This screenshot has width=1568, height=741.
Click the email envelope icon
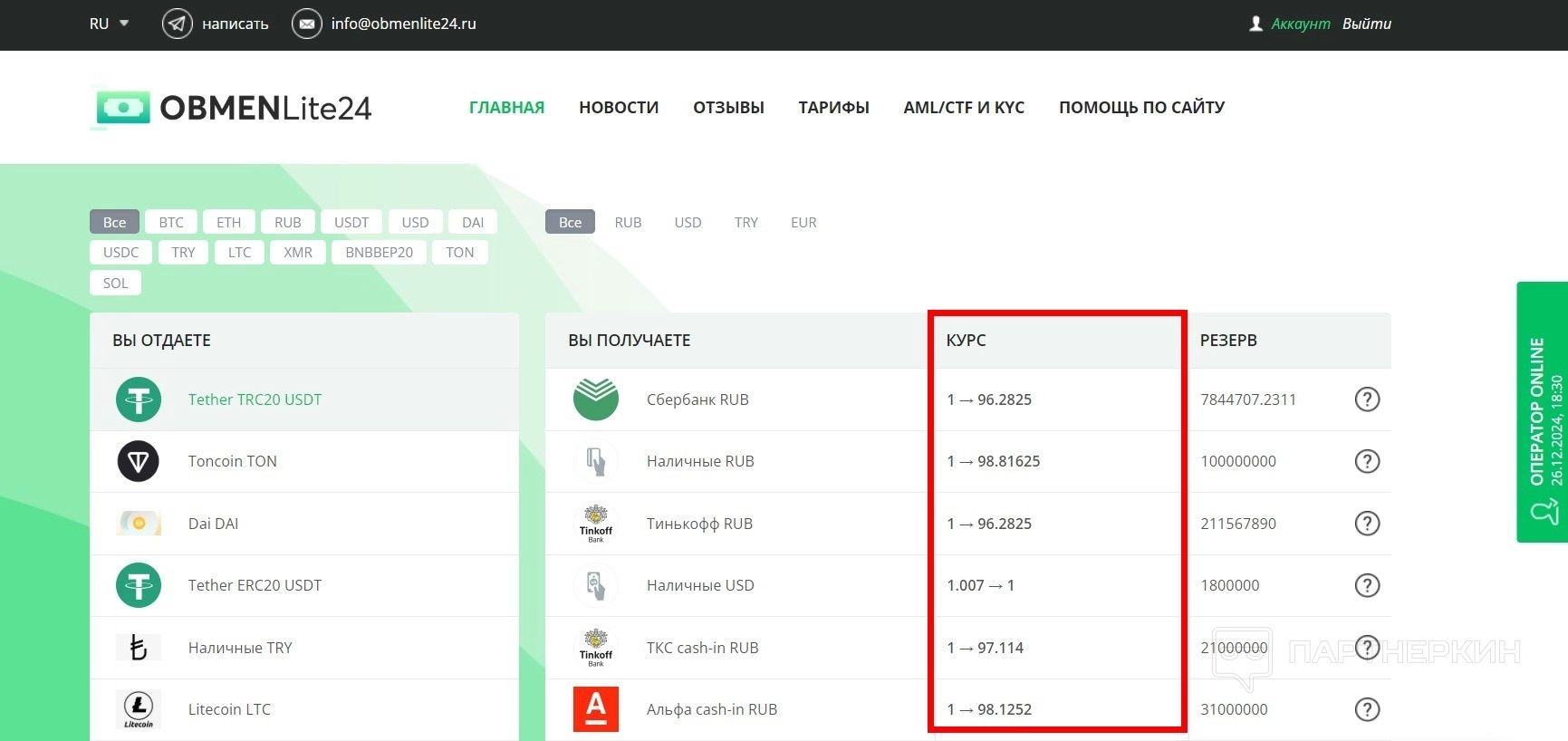307,24
